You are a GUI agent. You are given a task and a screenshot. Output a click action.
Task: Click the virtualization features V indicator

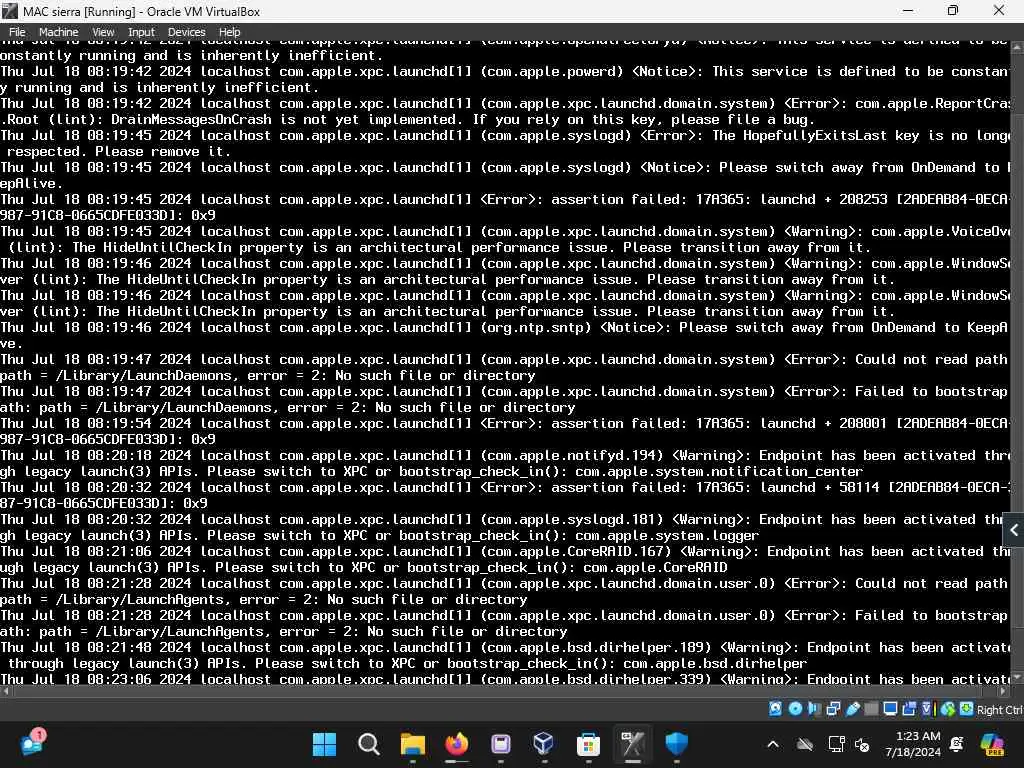(927, 709)
